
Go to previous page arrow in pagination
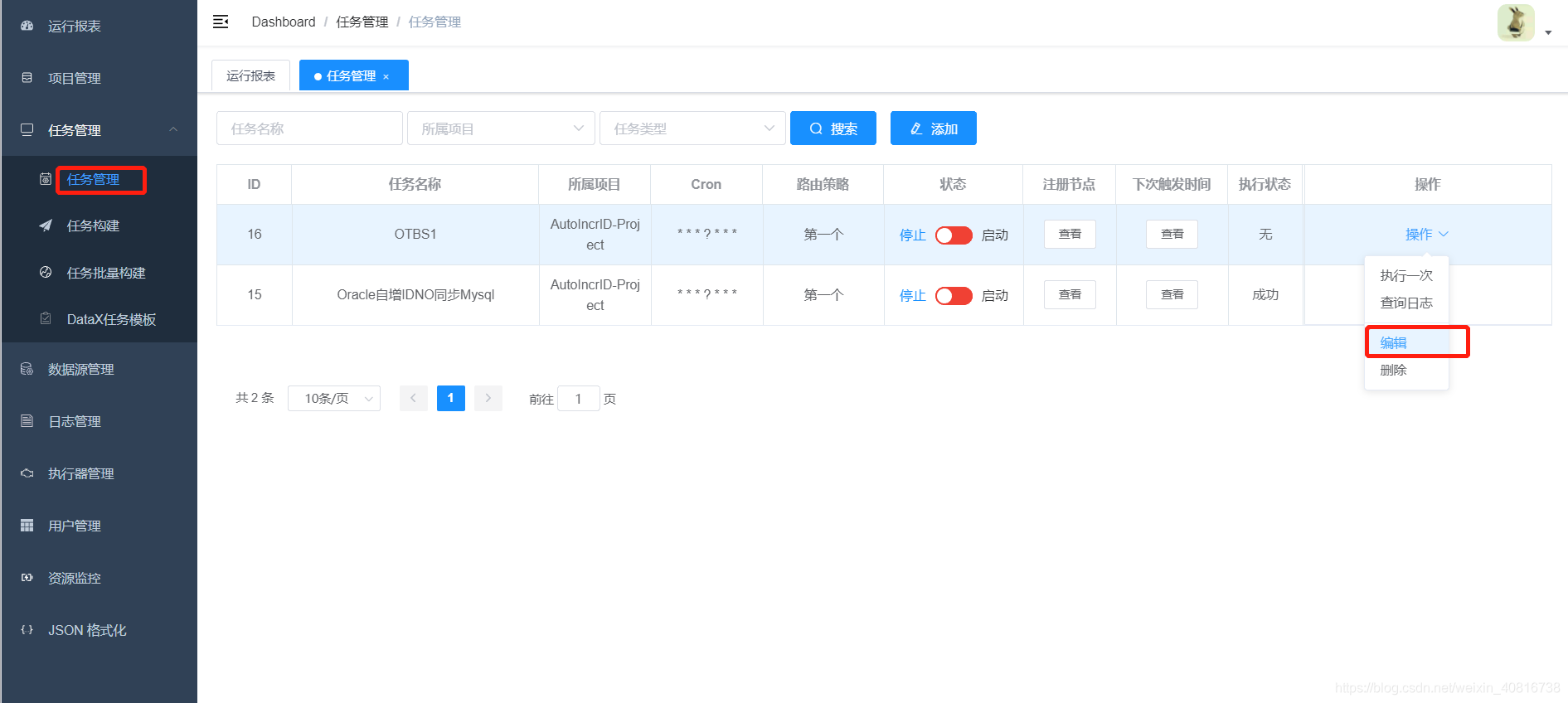[x=413, y=398]
